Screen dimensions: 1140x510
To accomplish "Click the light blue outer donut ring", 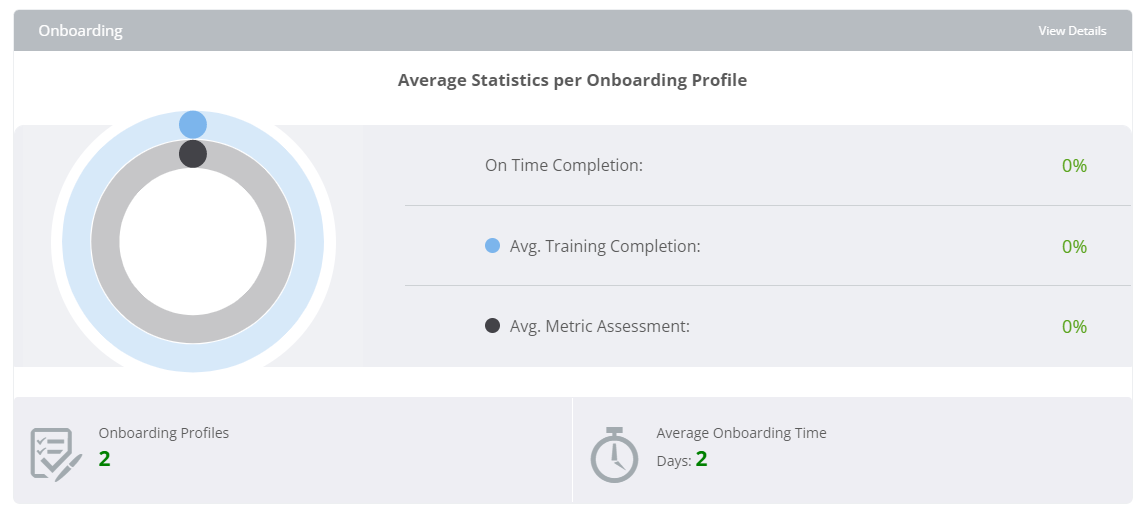I will (x=77, y=242).
